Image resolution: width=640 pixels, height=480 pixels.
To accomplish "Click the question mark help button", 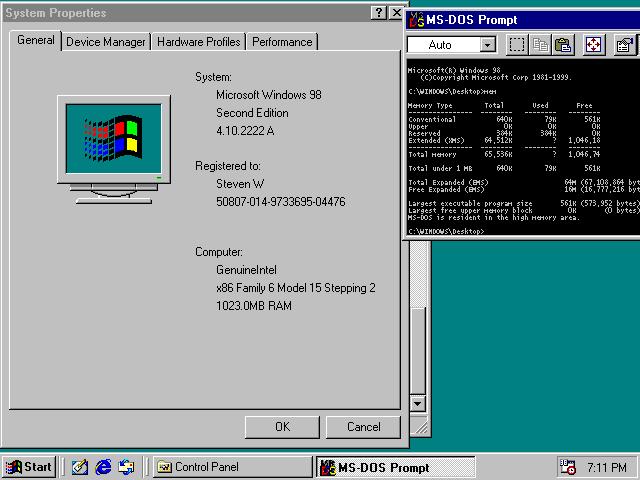I will tap(379, 13).
